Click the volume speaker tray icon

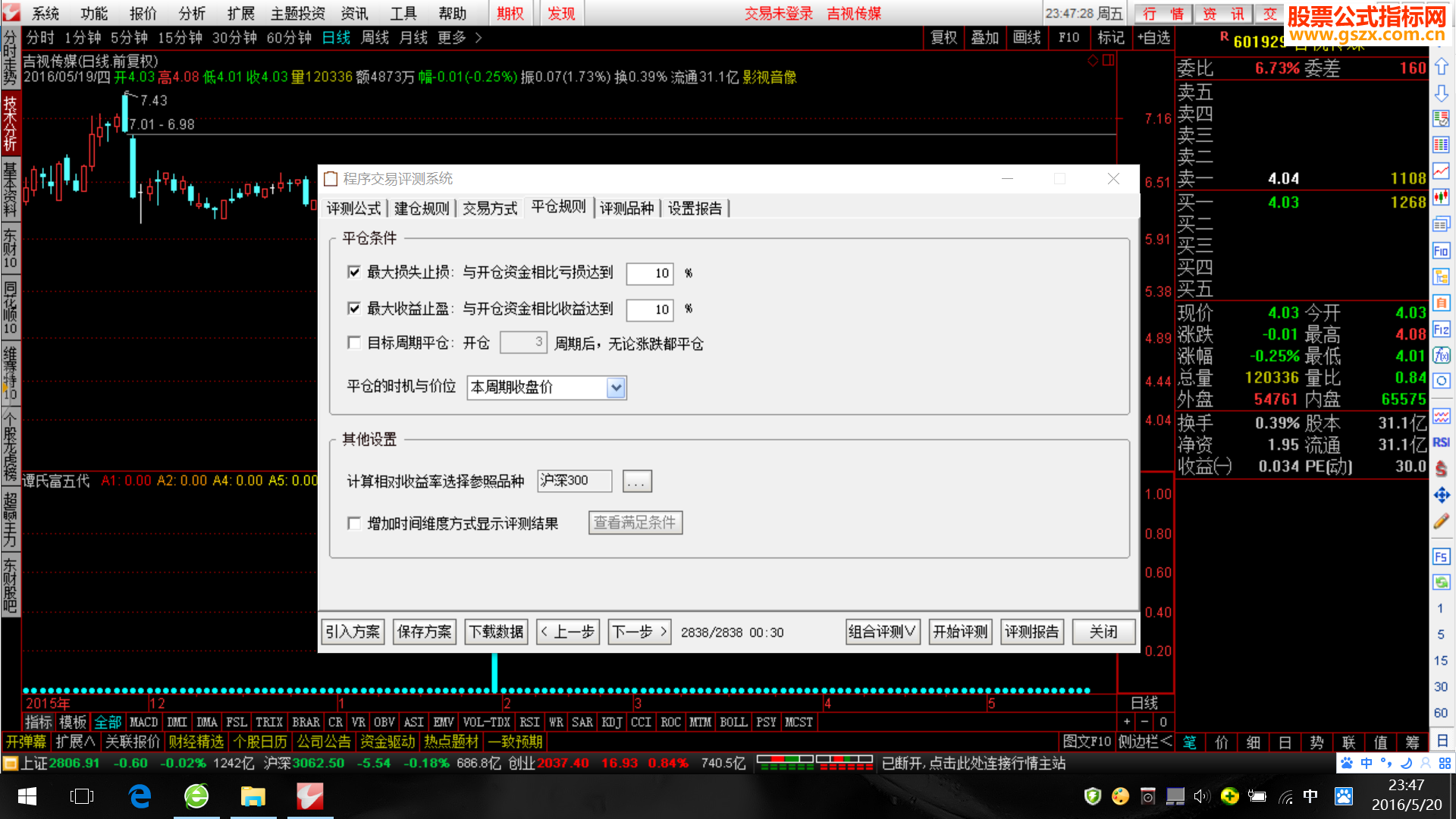(1201, 796)
